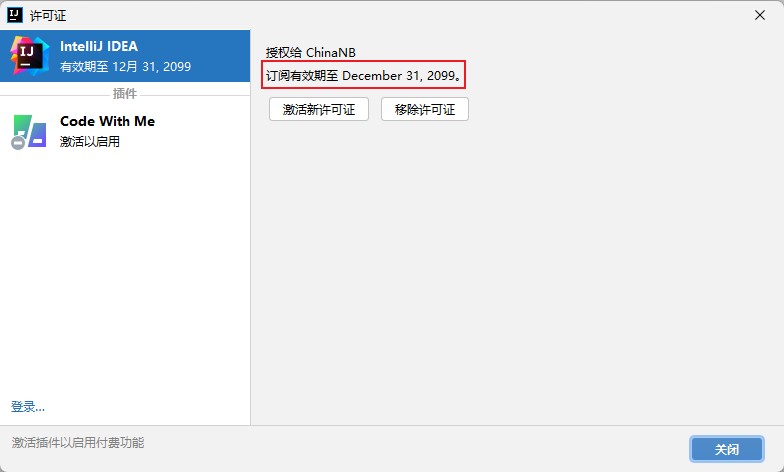Select the IntelliJ IDEA license entry name

[99, 46]
